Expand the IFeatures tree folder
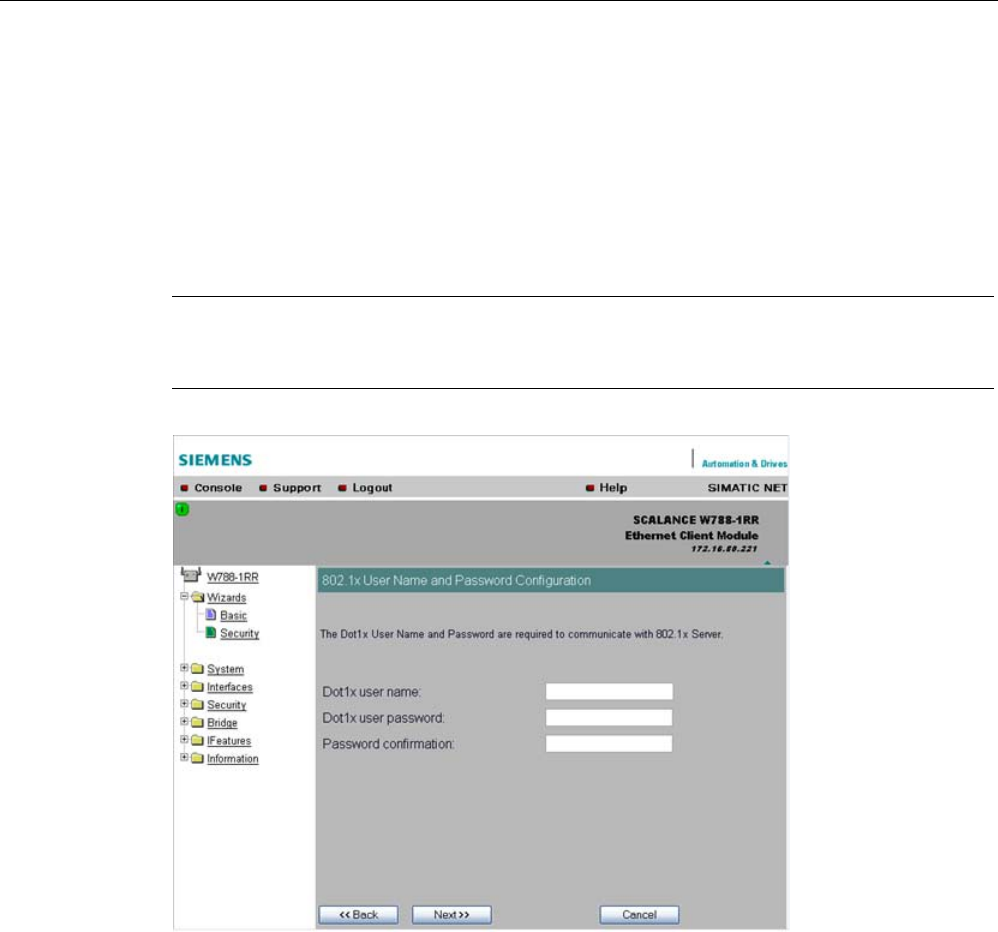The image size is (998, 932). 184,739
